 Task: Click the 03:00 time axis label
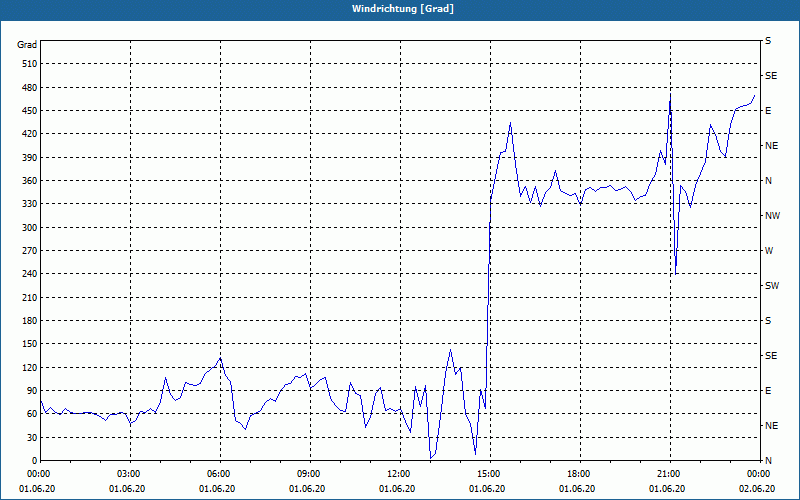130,474
